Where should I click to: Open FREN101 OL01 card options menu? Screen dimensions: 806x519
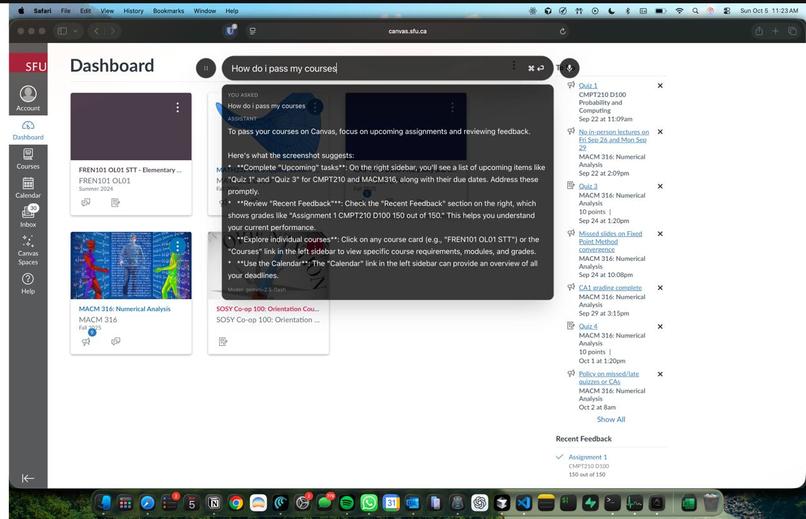(177, 107)
